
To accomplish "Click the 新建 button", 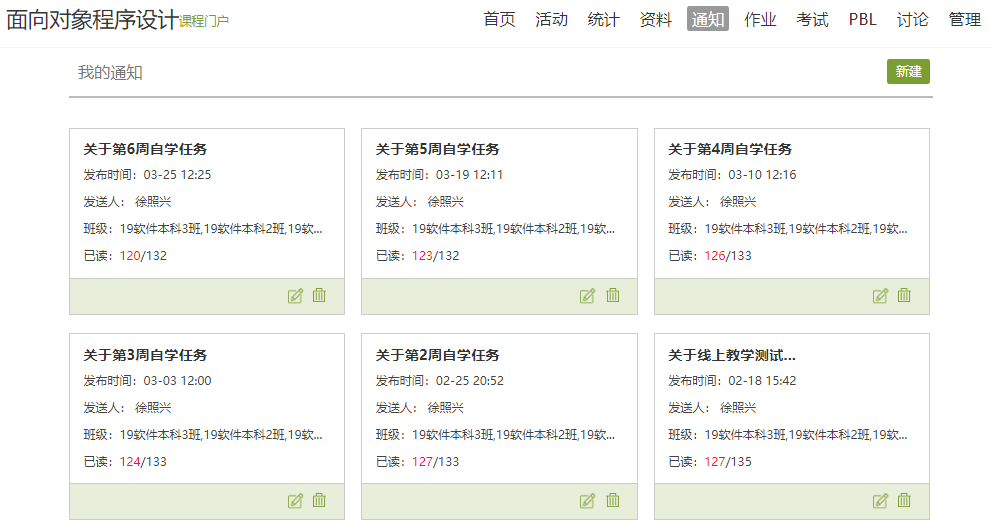I will (908, 72).
